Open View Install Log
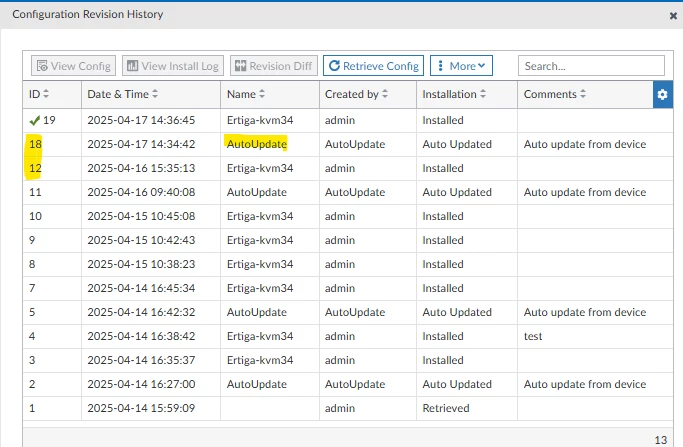 coord(173,66)
